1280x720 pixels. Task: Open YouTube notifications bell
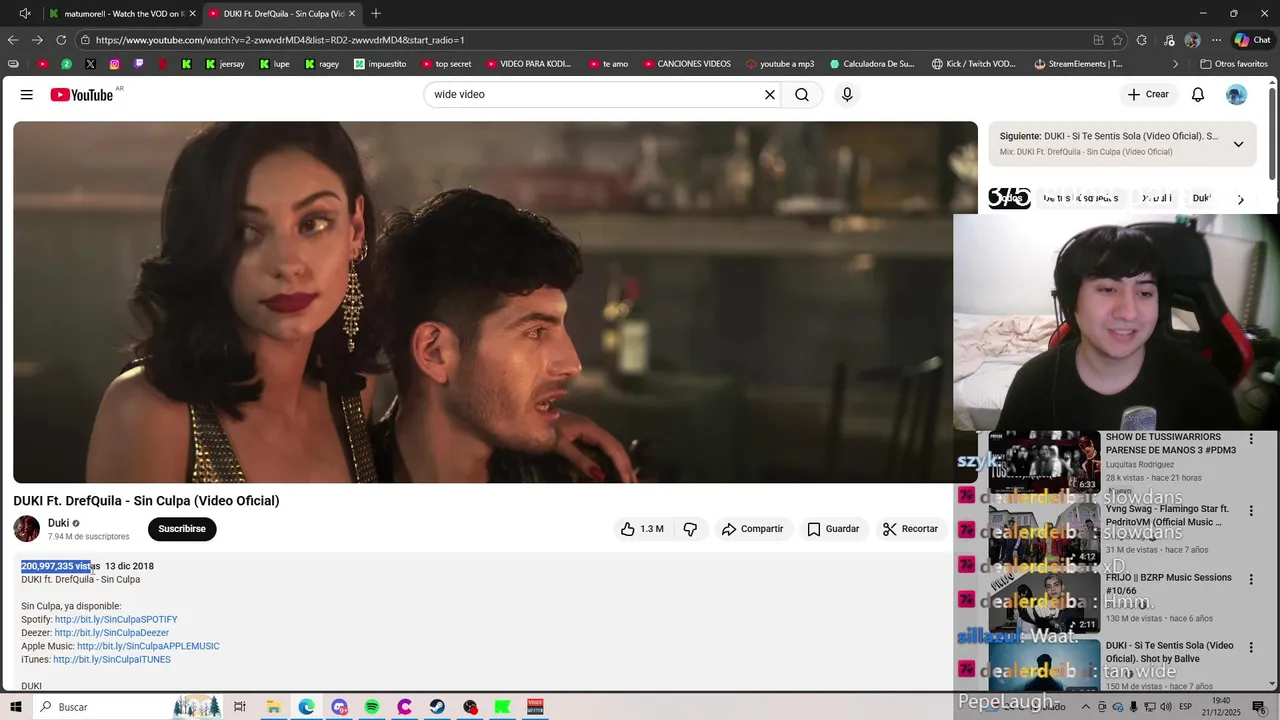1198,95
